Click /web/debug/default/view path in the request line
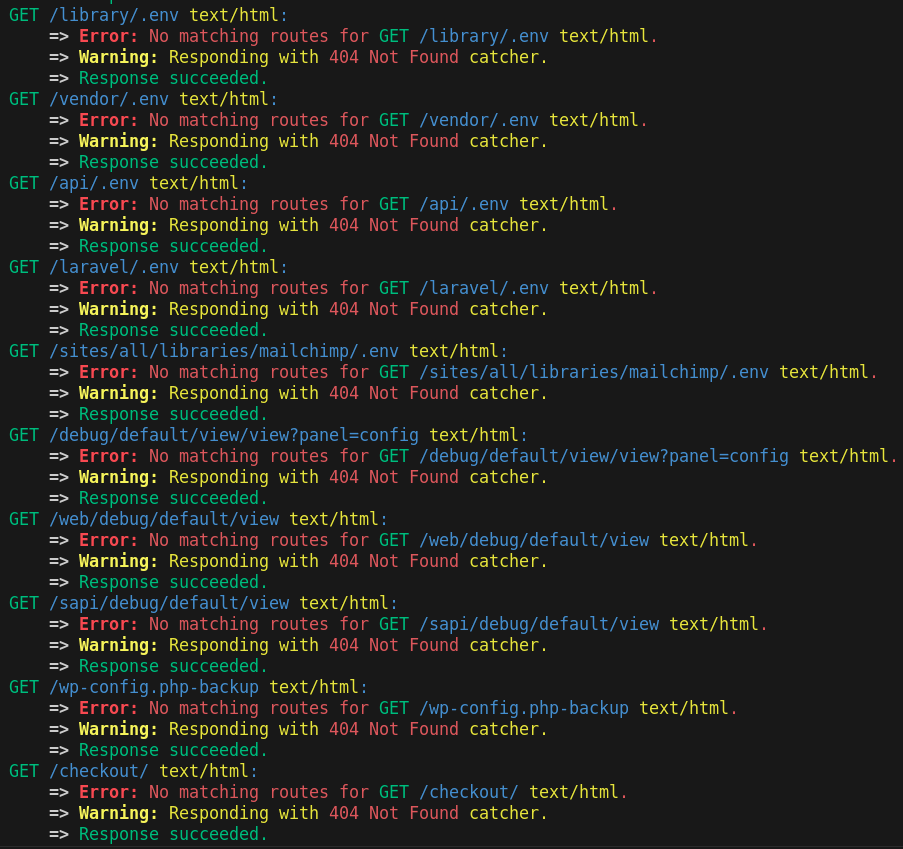The image size is (903, 849). [164, 519]
